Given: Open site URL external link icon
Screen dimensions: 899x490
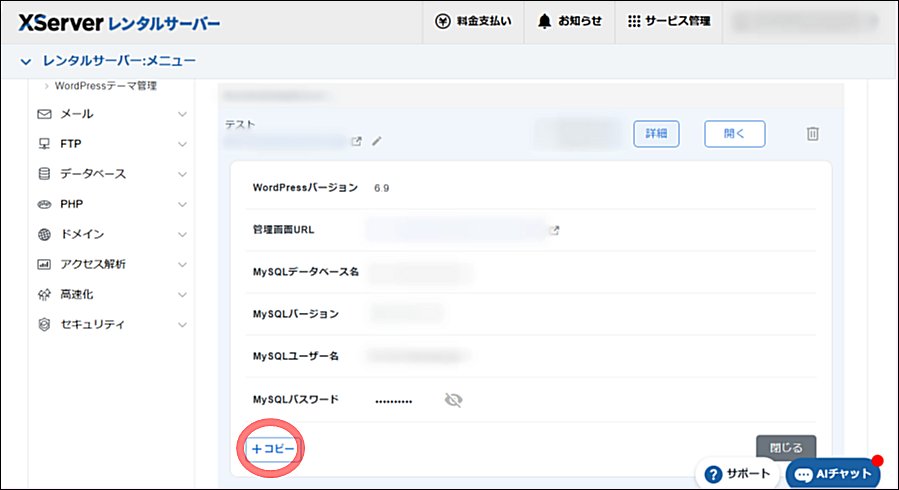Looking at the screenshot, I should coord(357,141).
